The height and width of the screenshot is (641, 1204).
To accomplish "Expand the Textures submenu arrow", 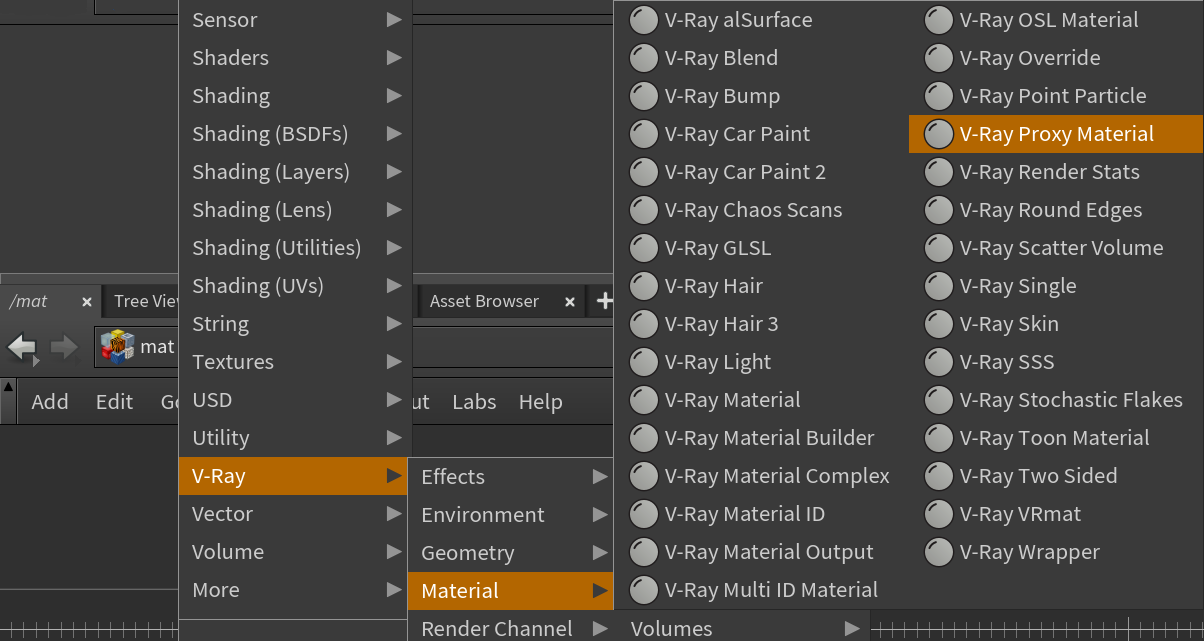I will [394, 362].
